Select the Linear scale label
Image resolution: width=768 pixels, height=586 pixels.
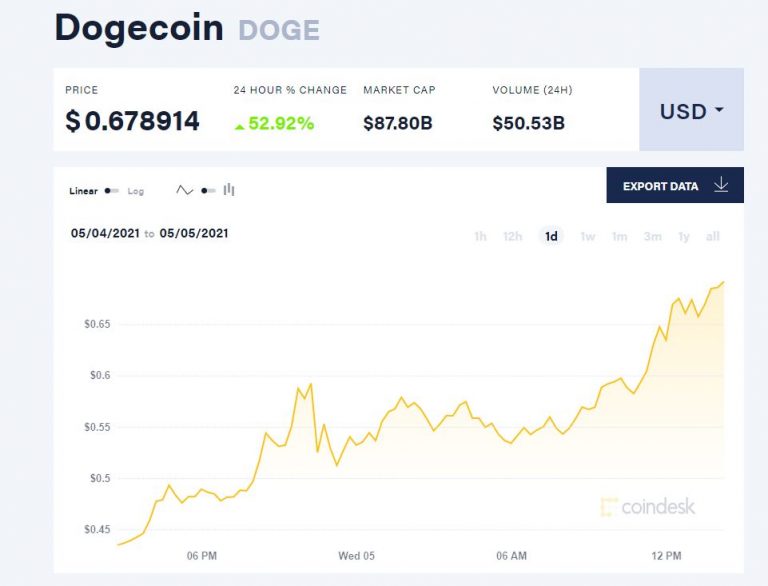tap(84, 191)
